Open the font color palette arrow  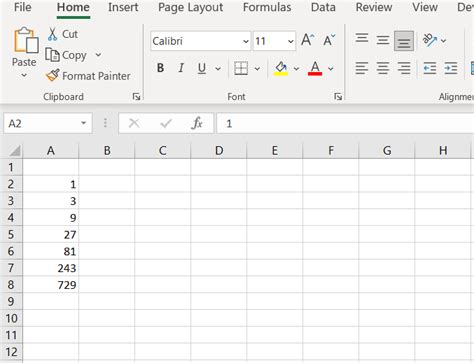pyautogui.click(x=330, y=69)
